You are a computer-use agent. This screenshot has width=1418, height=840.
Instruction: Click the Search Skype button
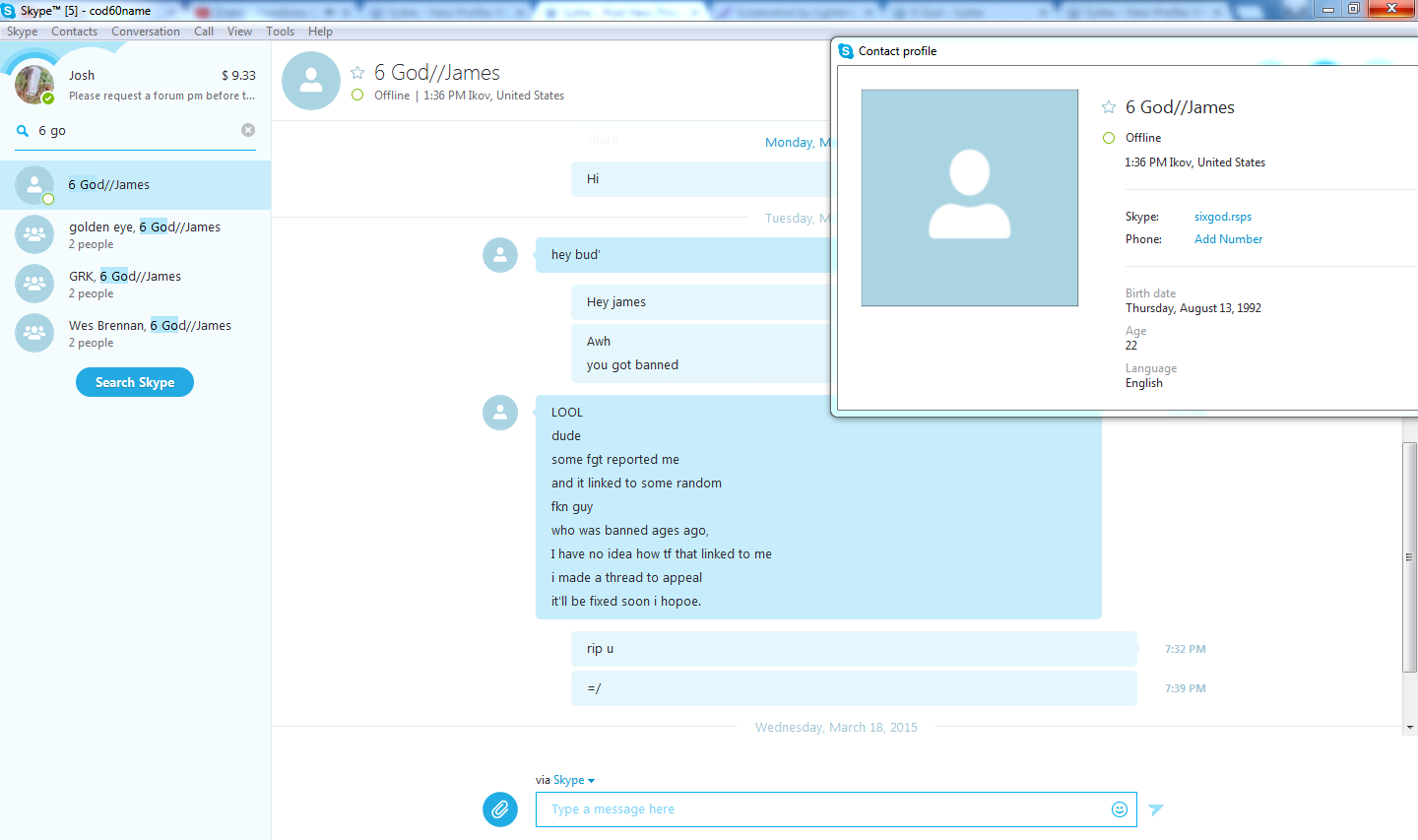pos(135,382)
